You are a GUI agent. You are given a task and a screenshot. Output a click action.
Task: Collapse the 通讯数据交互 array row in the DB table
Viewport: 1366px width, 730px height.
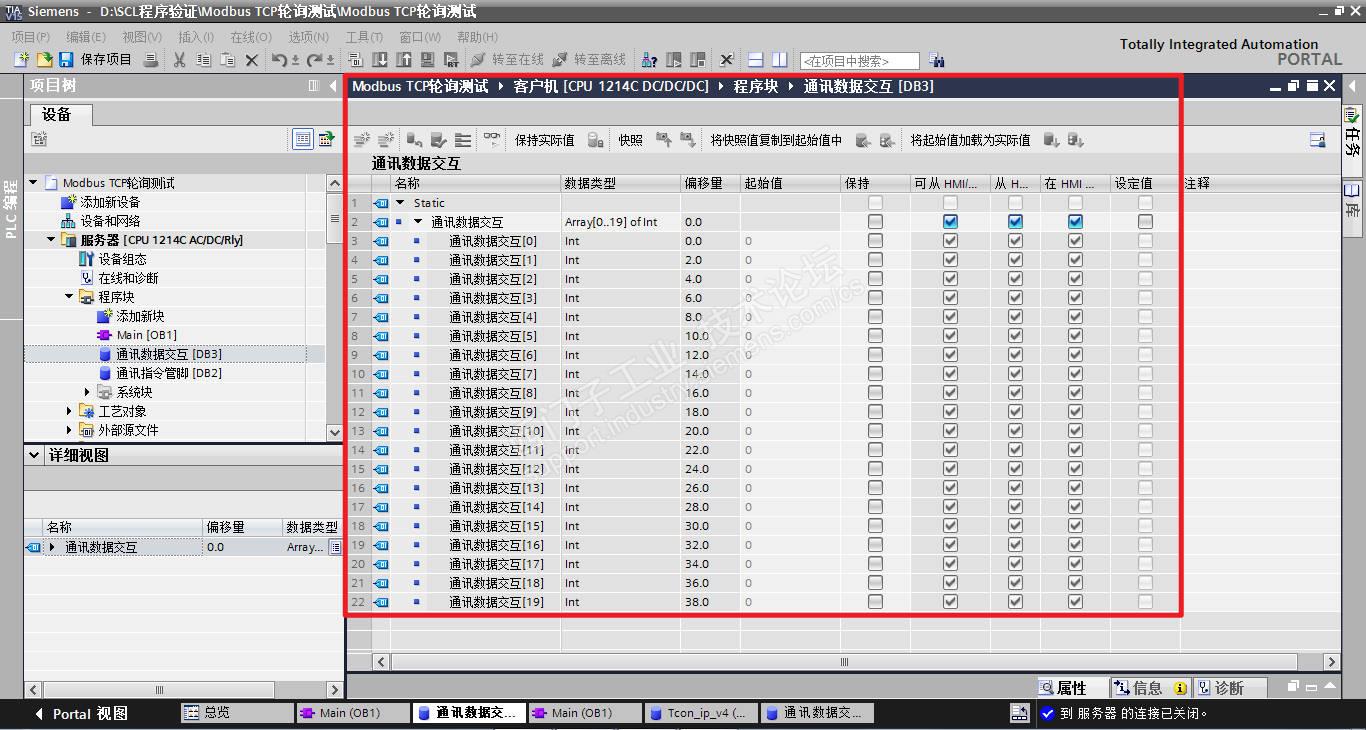point(418,222)
